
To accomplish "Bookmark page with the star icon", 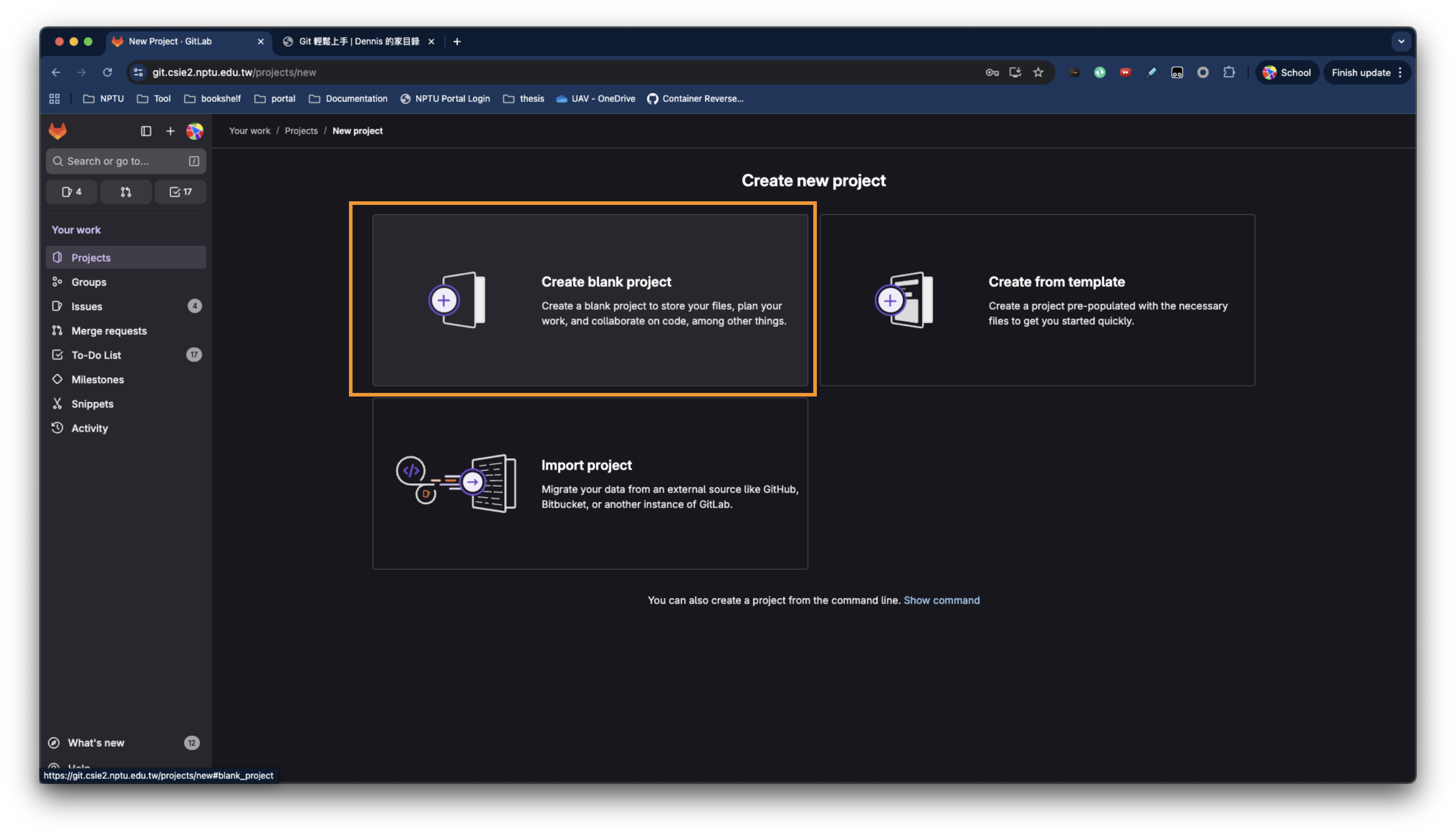I will [1038, 72].
